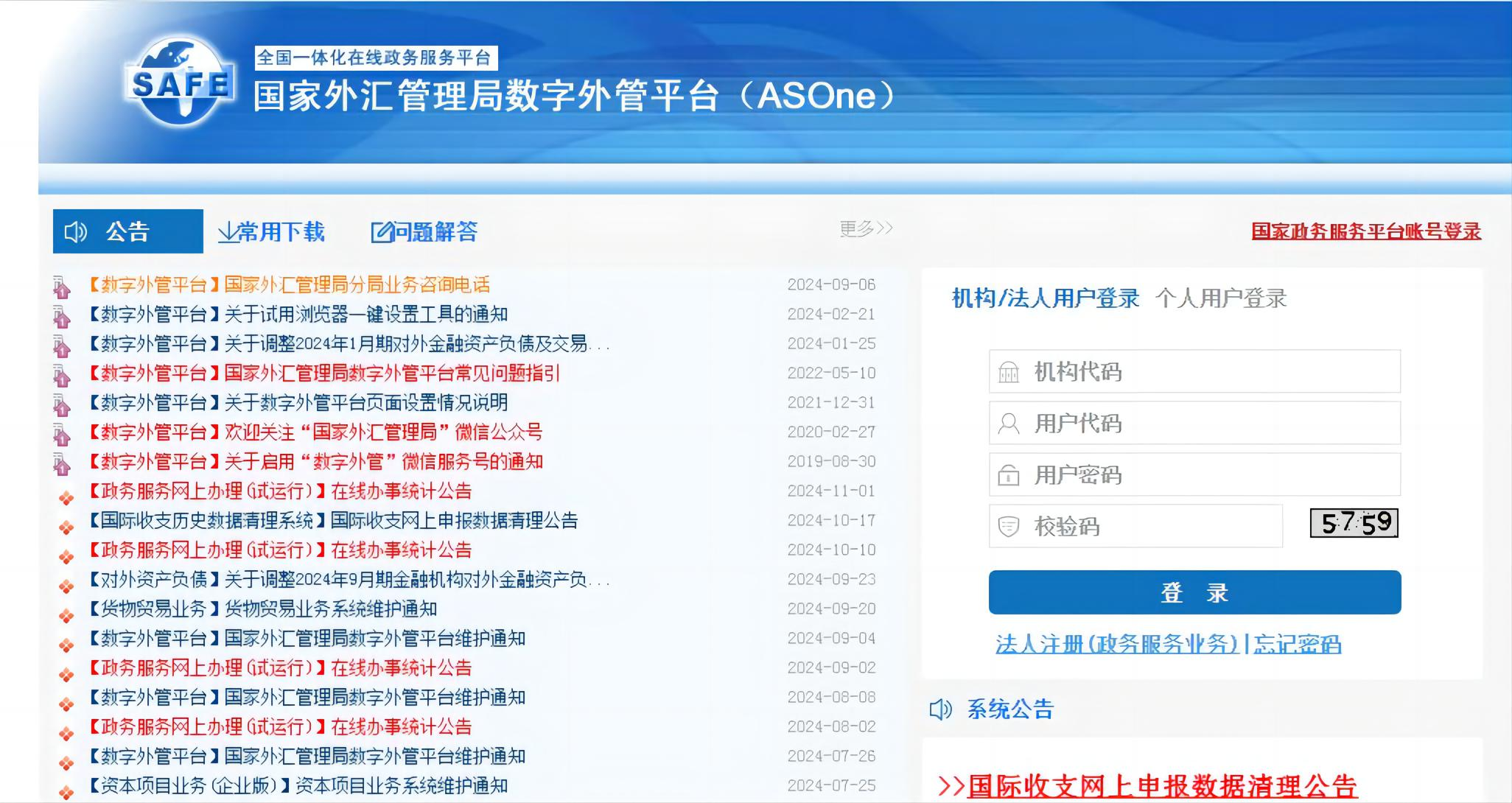The width and height of the screenshot is (1512, 803).
Task: Open notice 数字外管平台常见问题指引
Action: point(324,374)
